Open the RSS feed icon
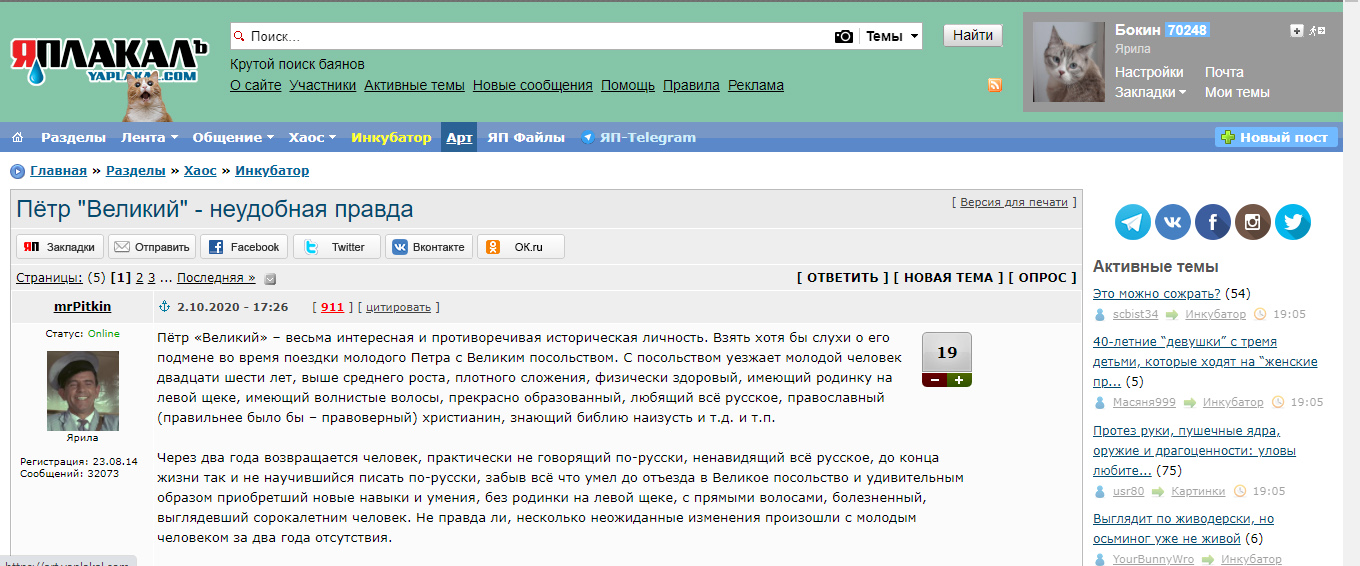 coord(994,85)
